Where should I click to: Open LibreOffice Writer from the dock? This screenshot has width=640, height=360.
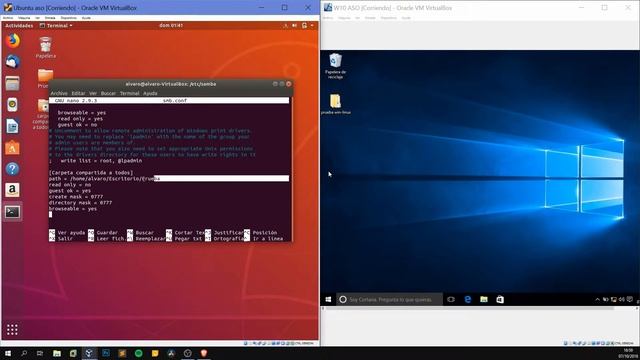[x=13, y=127]
